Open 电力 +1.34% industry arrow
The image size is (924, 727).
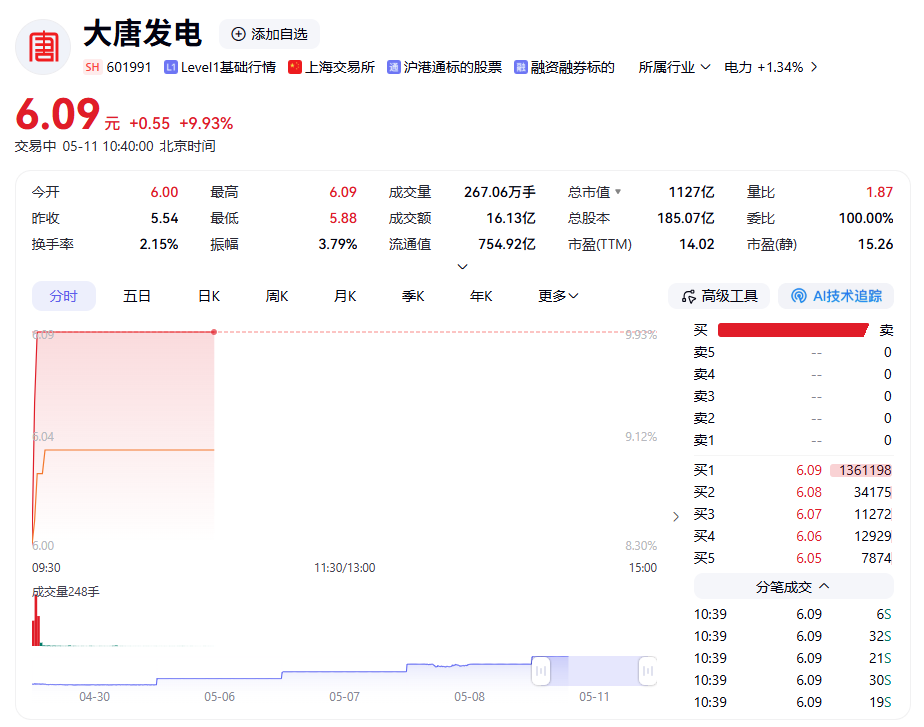coord(814,67)
